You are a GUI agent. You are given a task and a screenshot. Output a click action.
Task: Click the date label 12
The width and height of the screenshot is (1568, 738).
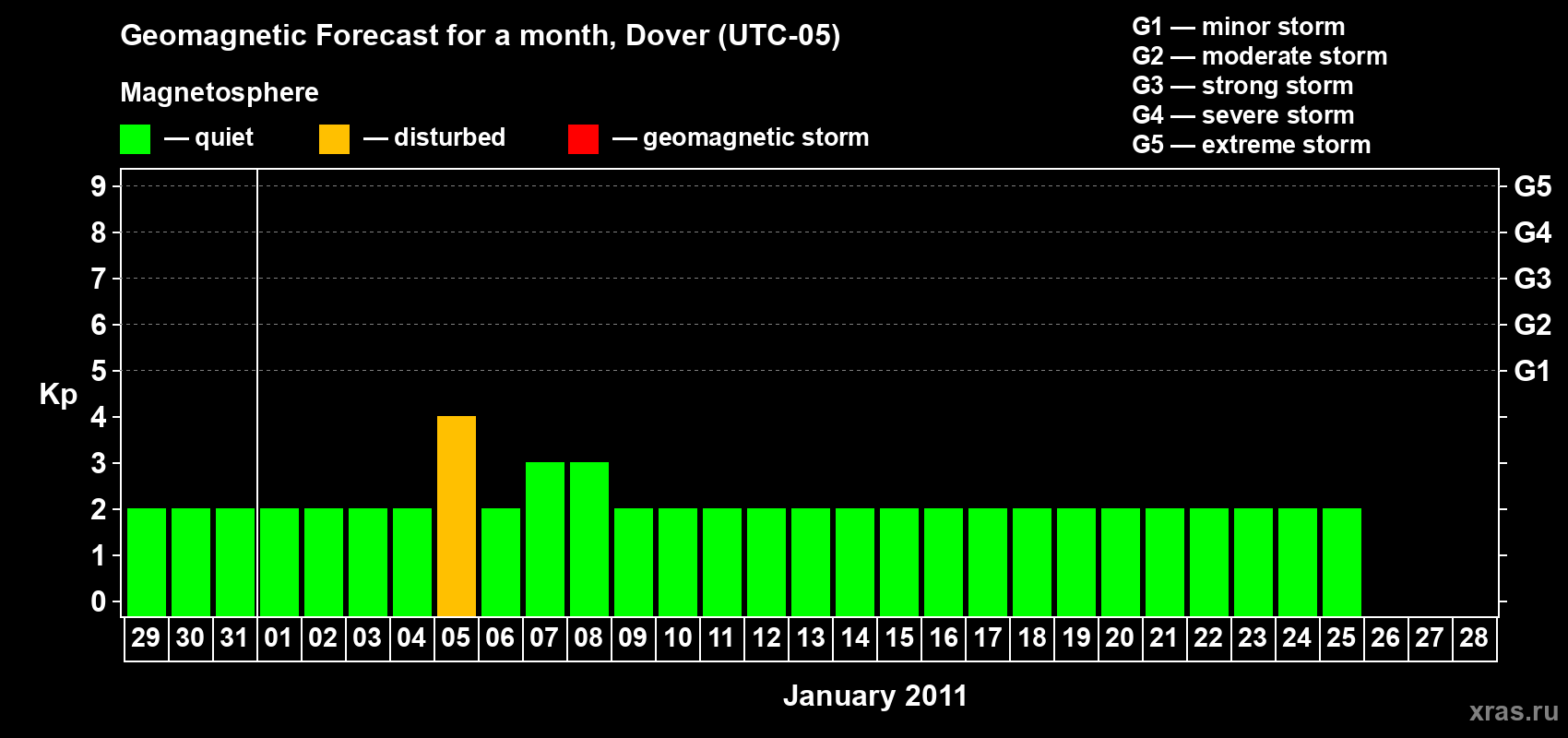pos(766,637)
